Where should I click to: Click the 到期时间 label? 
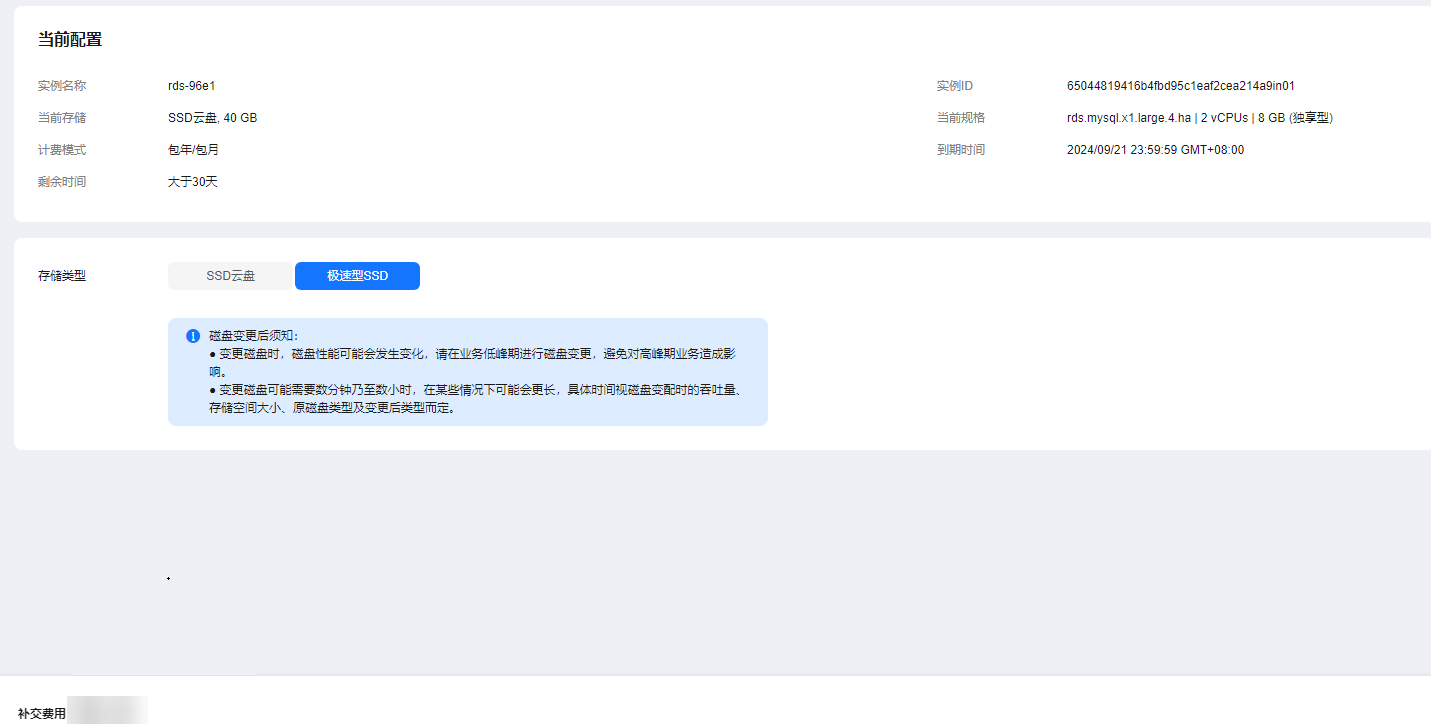tap(960, 150)
